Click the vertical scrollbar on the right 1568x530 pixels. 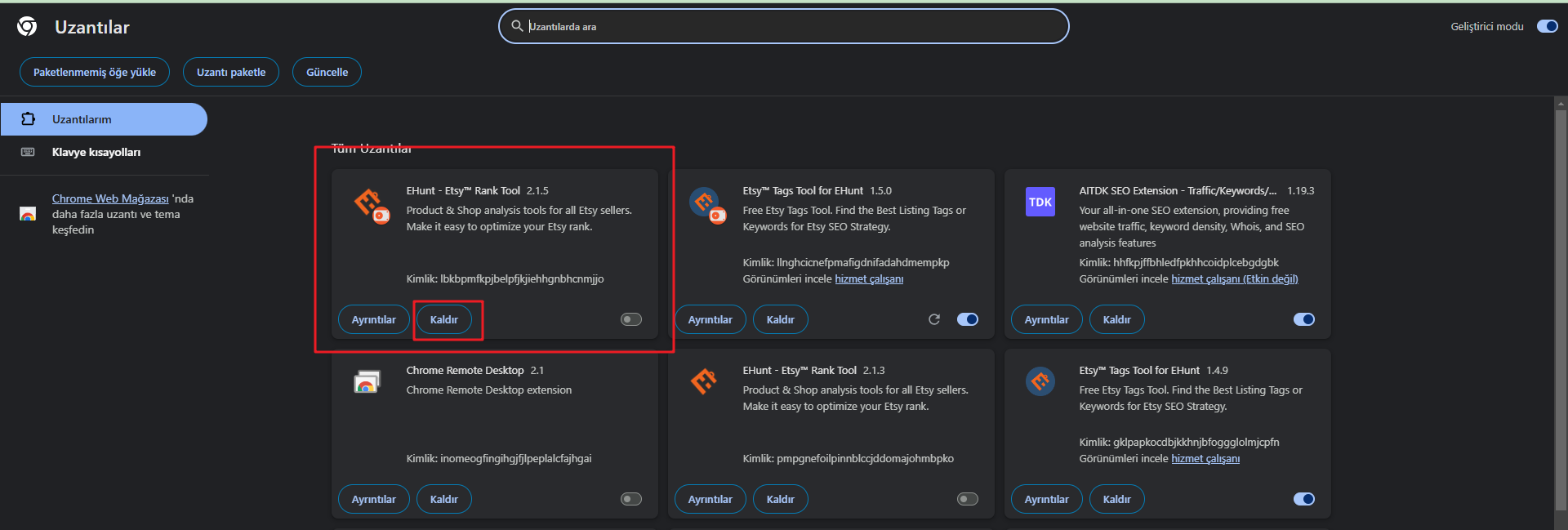1561,310
